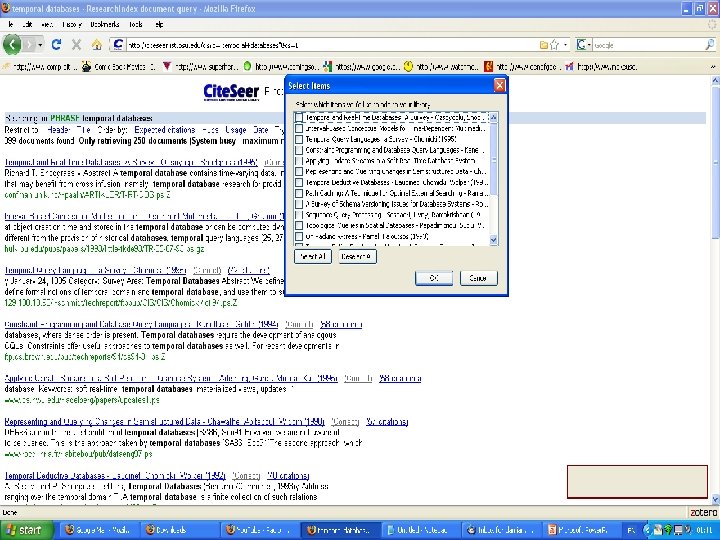Open the back/forward history dropdown arrow

40,45
